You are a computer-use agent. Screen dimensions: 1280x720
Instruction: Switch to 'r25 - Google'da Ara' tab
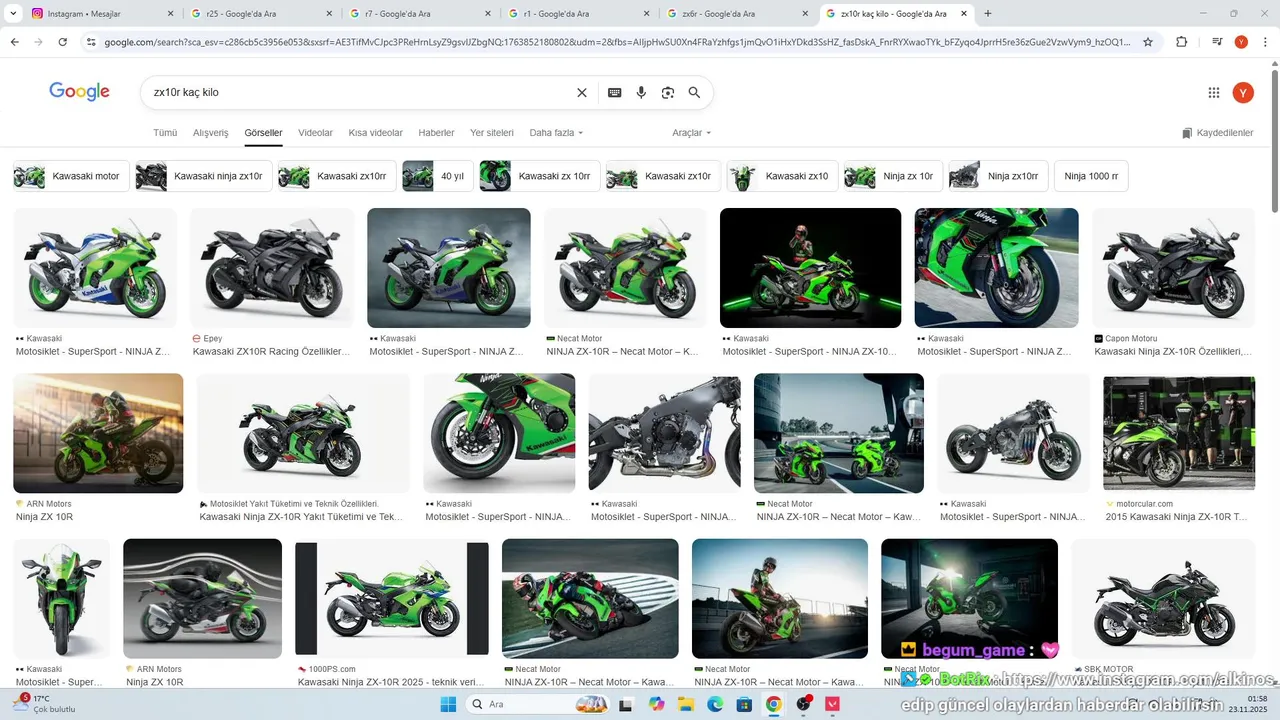(x=262, y=14)
